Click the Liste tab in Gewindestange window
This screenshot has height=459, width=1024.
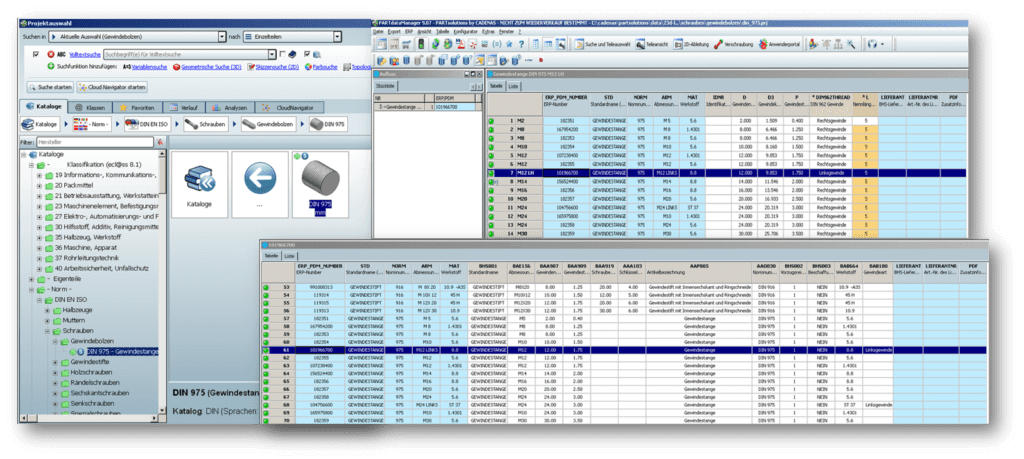point(514,86)
